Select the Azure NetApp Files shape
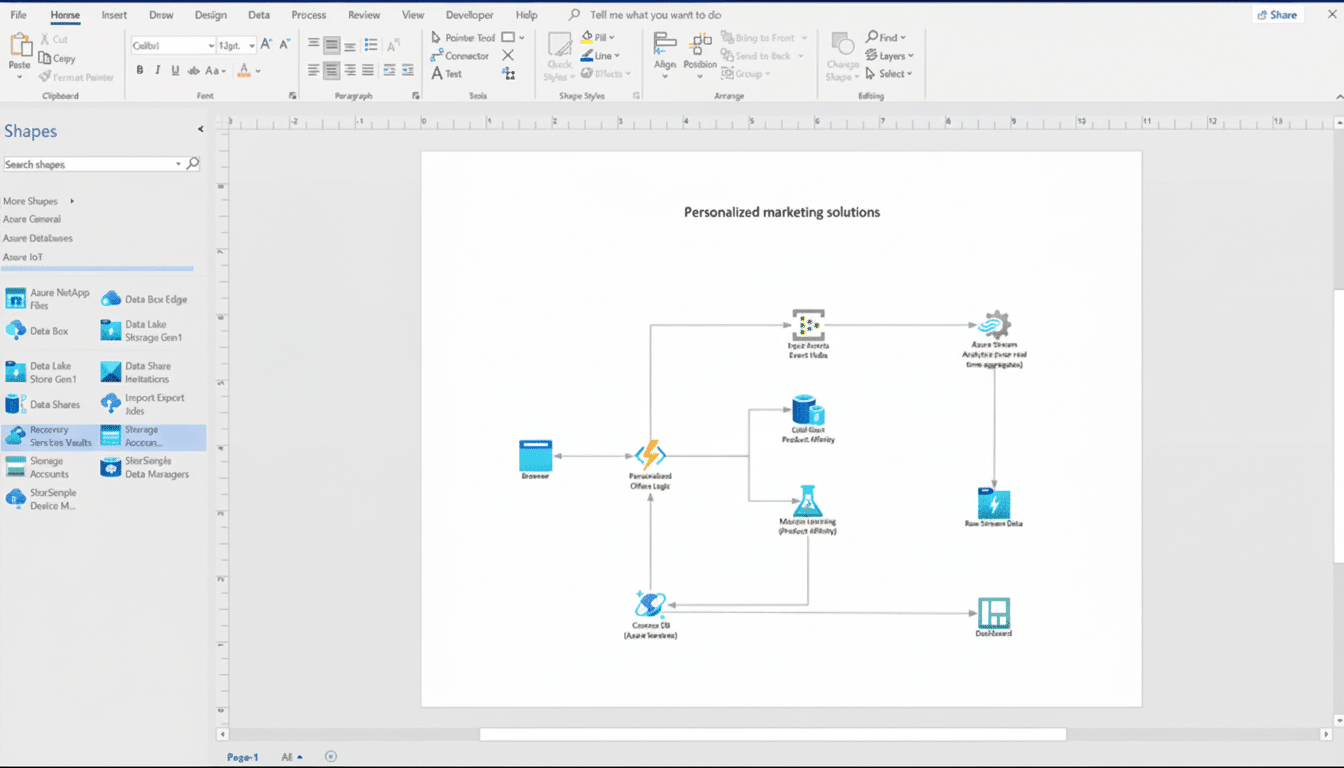1344x768 pixels. click(x=45, y=298)
